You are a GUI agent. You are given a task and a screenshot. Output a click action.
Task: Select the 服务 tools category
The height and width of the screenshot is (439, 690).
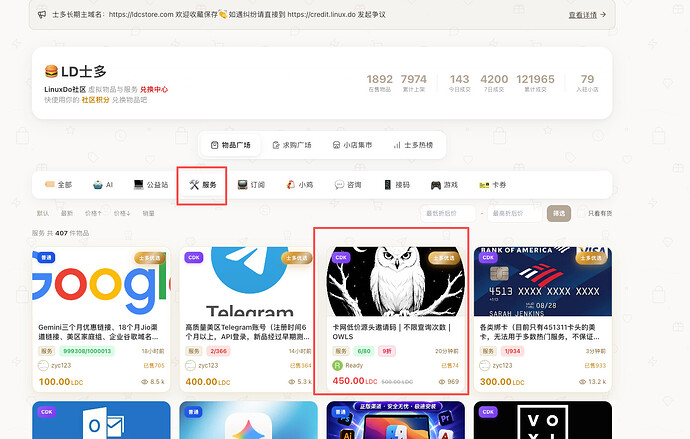pos(202,185)
